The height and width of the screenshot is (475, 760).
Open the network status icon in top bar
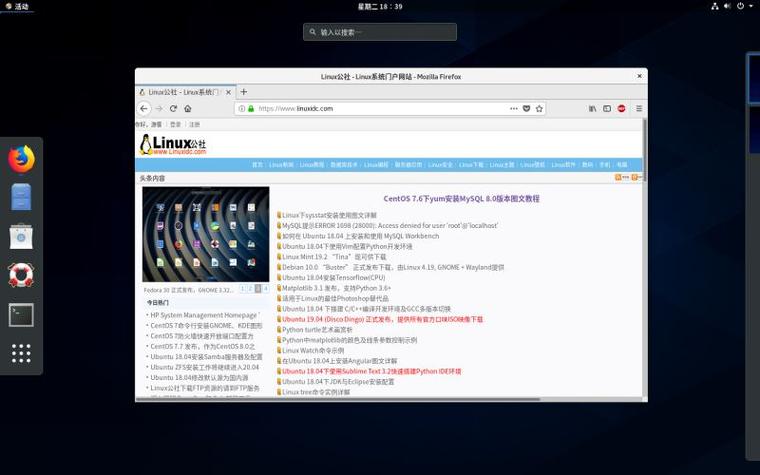[x=715, y=6]
